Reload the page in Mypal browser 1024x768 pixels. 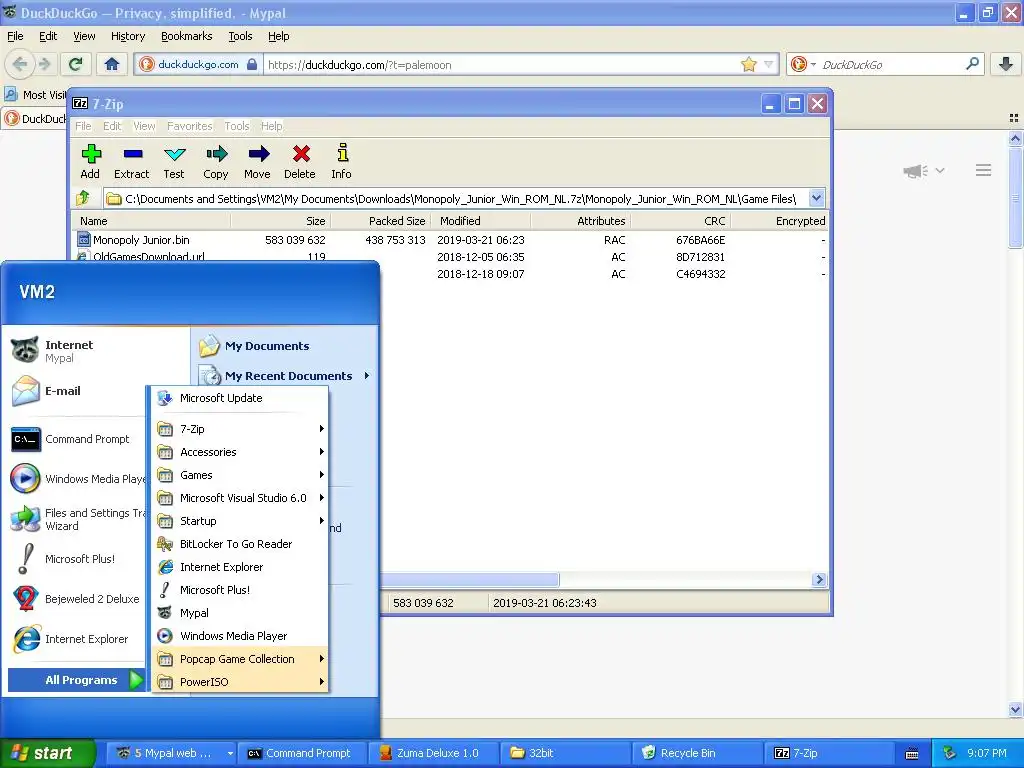pyautogui.click(x=76, y=64)
